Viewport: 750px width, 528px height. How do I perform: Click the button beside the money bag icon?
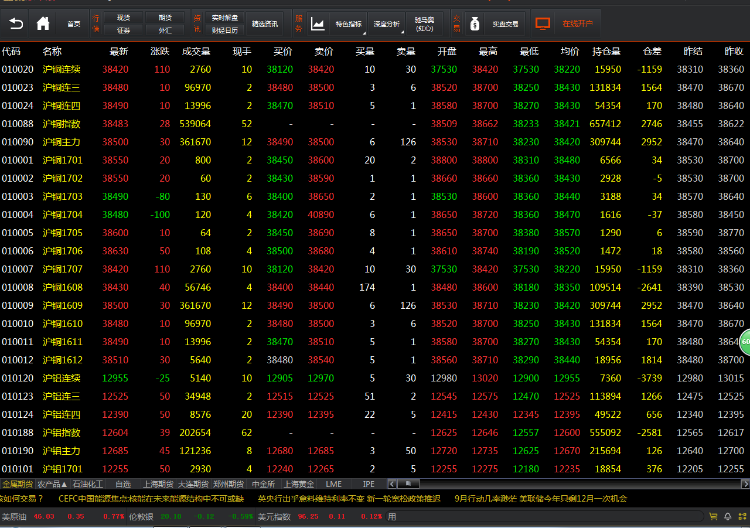pos(506,23)
